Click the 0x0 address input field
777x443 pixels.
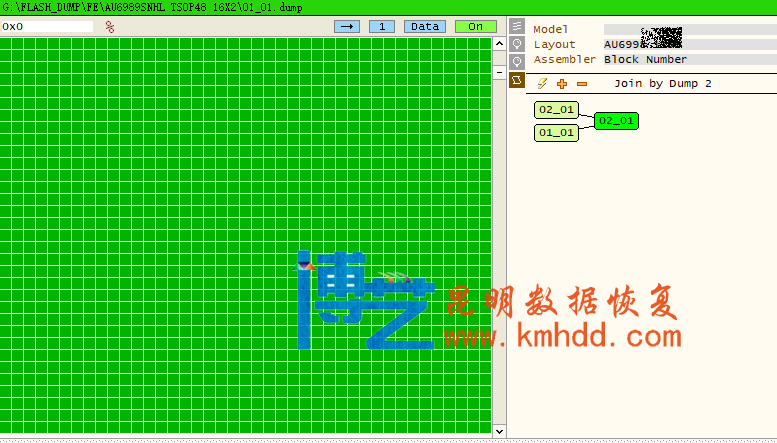pos(47,27)
